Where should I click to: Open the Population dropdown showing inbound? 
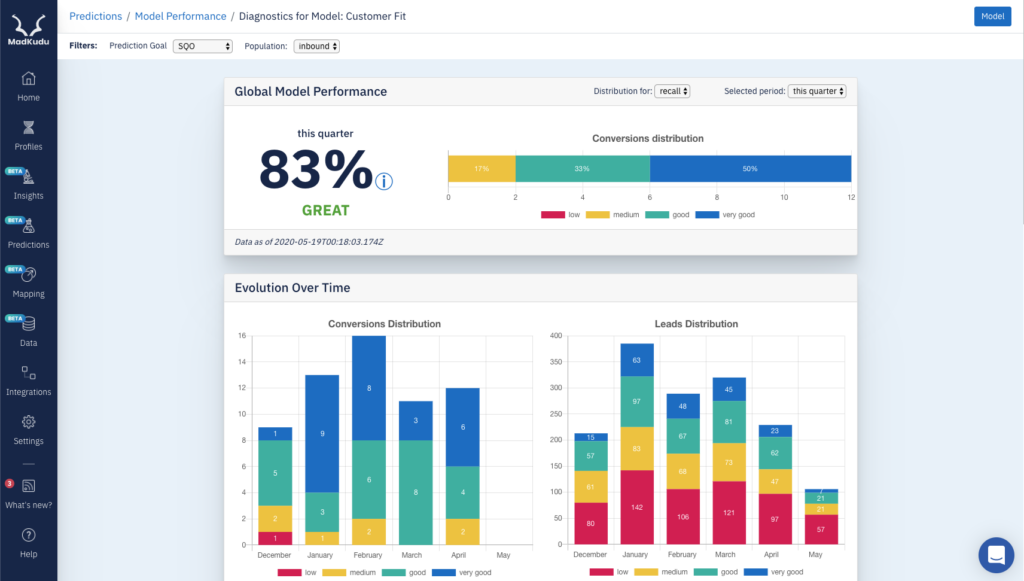click(x=316, y=45)
